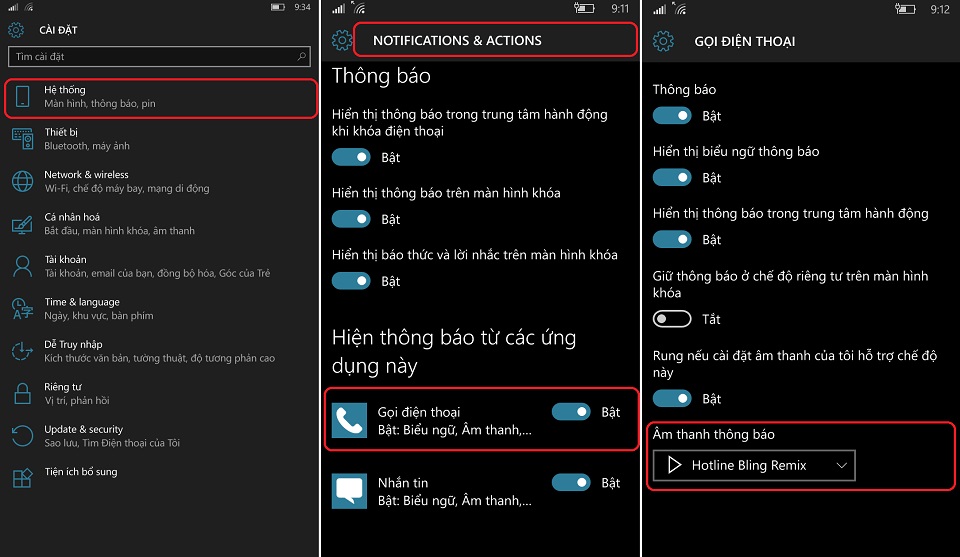This screenshot has height=557, width=960.
Task: Enable keep notifications private on lock screen
Action: (x=672, y=319)
